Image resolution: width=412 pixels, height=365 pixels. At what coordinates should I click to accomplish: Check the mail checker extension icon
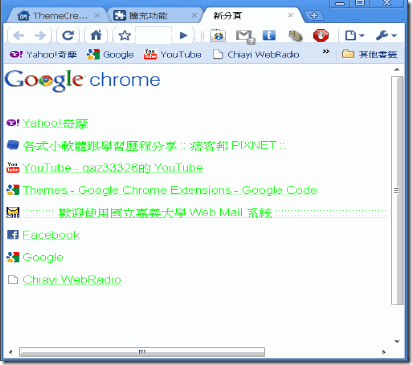coord(245,36)
